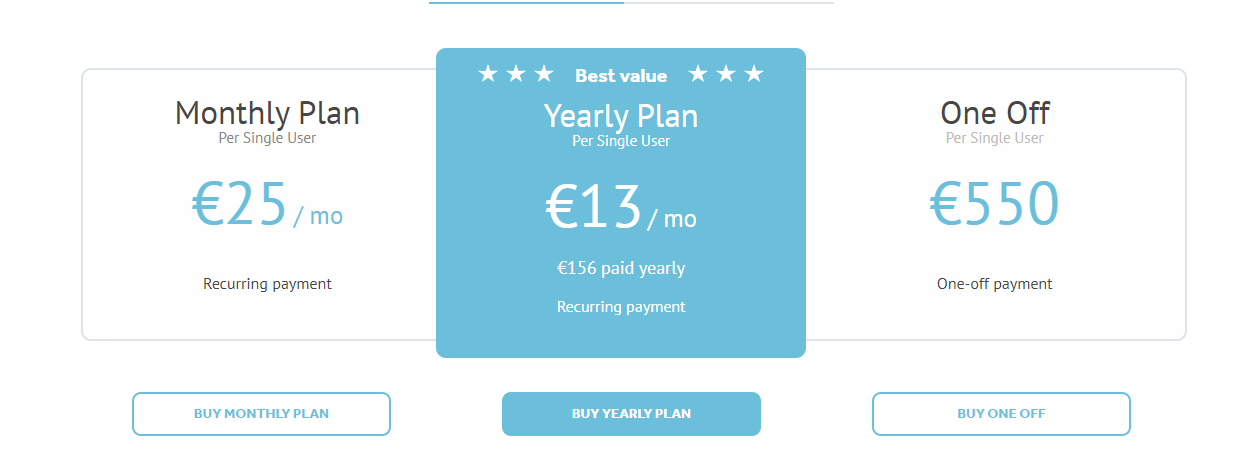Click the Buy One Off button
The width and height of the screenshot is (1240, 469).
coord(1001,414)
